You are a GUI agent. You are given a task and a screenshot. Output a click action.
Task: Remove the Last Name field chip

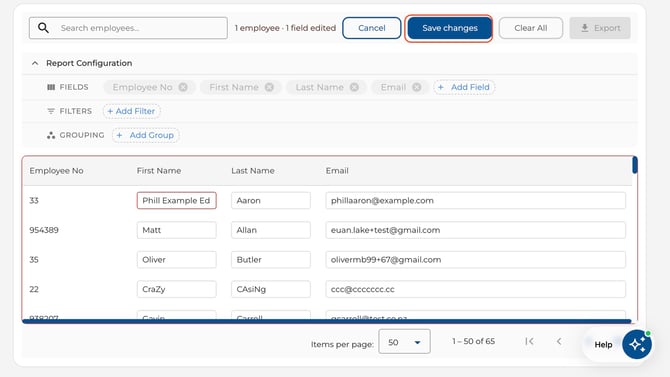pyautogui.click(x=354, y=87)
